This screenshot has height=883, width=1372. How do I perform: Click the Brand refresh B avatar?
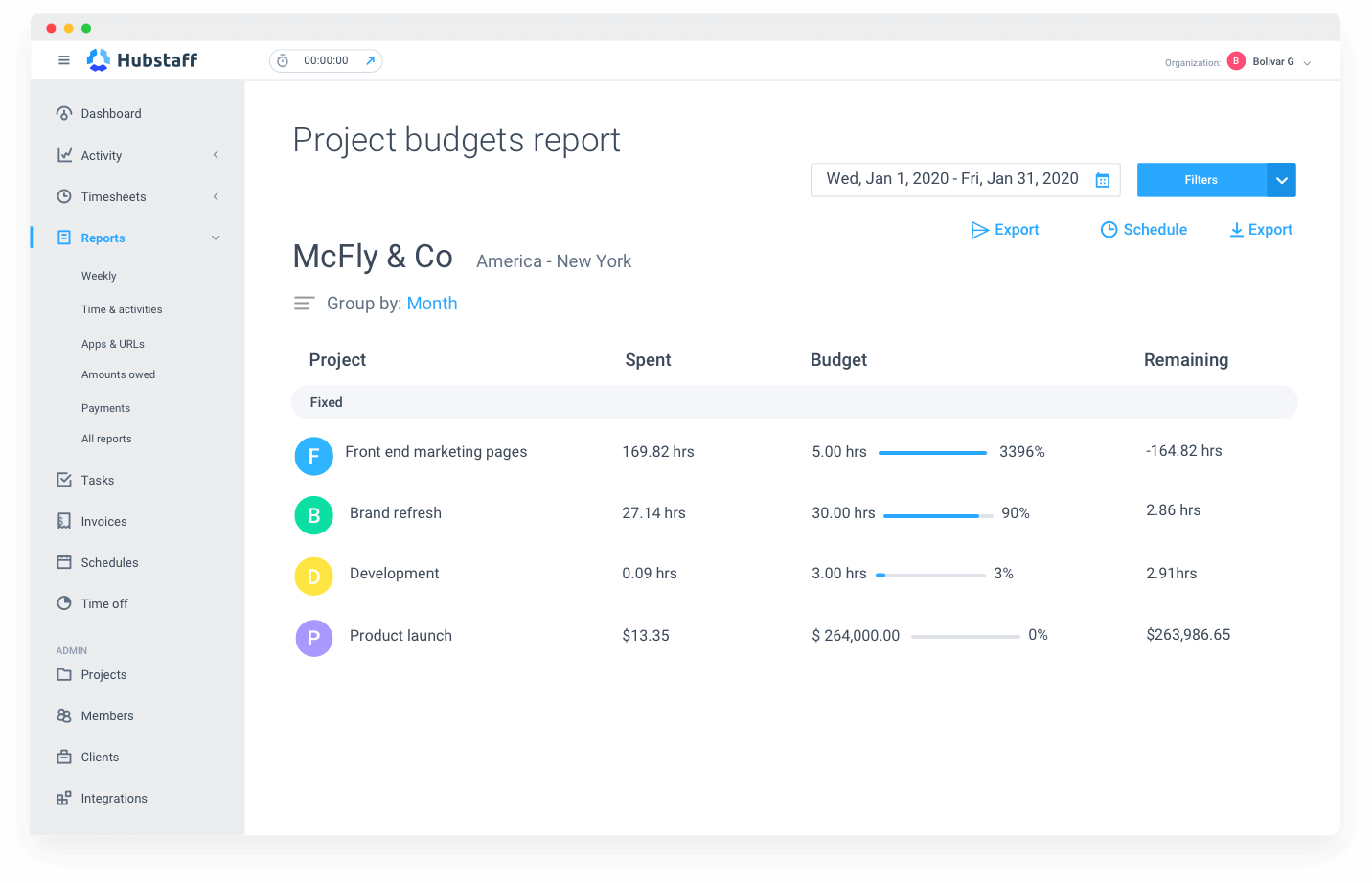coord(313,515)
